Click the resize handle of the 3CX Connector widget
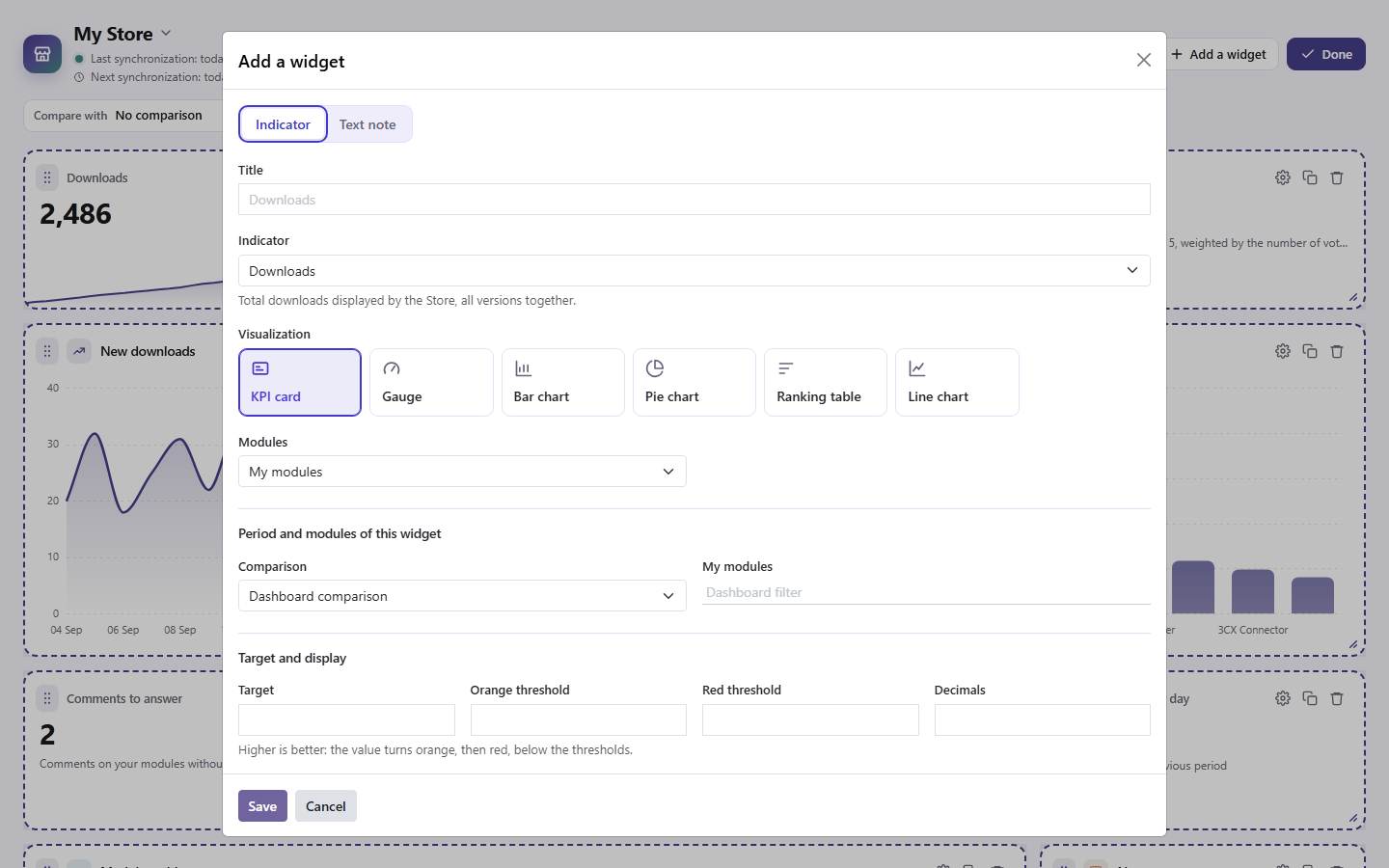Screen dimensions: 1389x868 1353,644
